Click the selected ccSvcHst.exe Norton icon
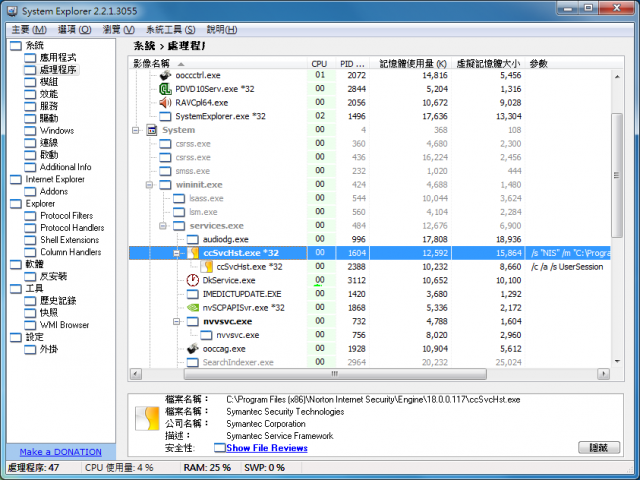The height and width of the screenshot is (480, 640). coord(193,253)
